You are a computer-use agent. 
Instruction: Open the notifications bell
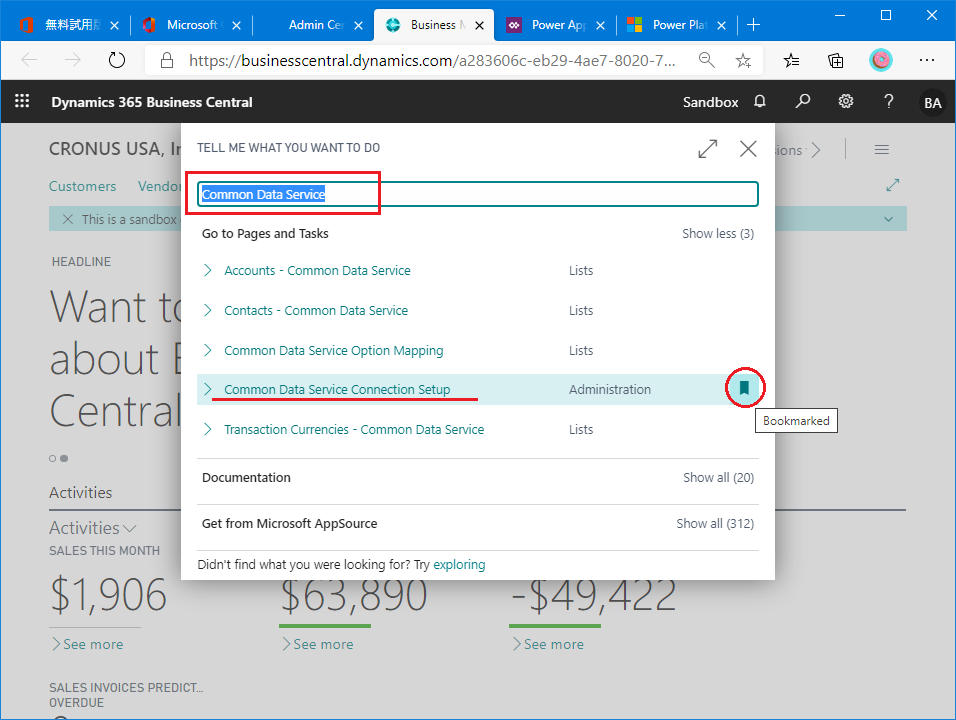760,101
